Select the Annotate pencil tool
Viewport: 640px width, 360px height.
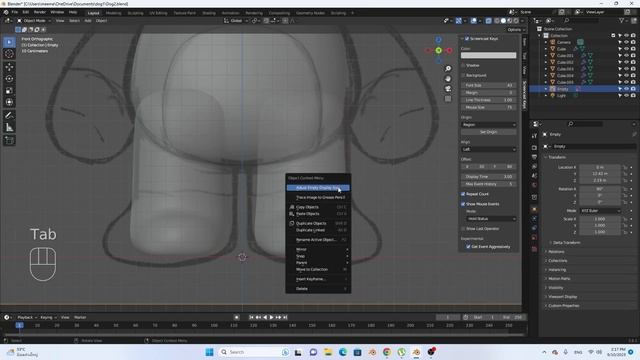pos(9,116)
